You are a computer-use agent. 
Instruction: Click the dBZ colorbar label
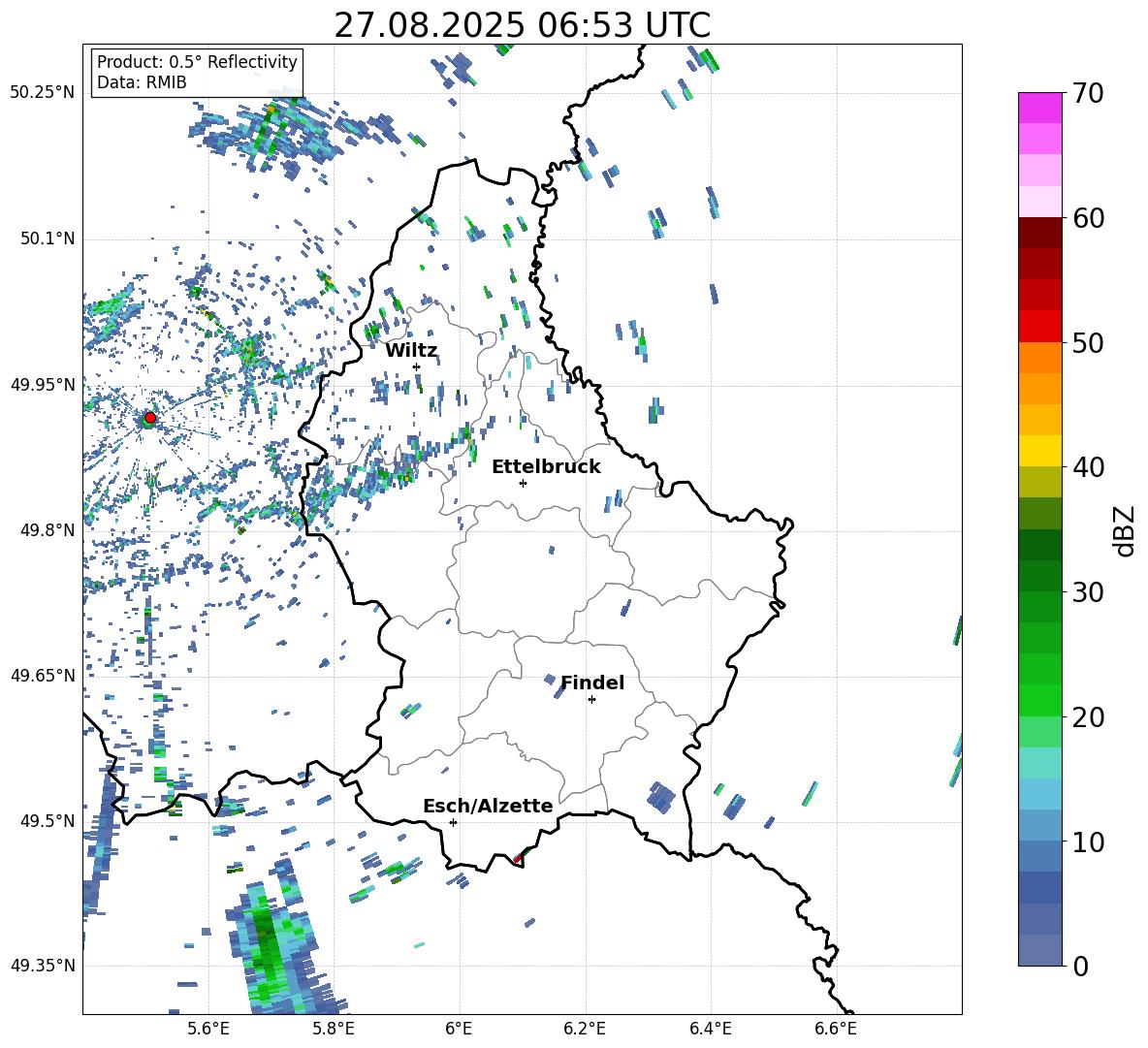pyautogui.click(x=1124, y=530)
